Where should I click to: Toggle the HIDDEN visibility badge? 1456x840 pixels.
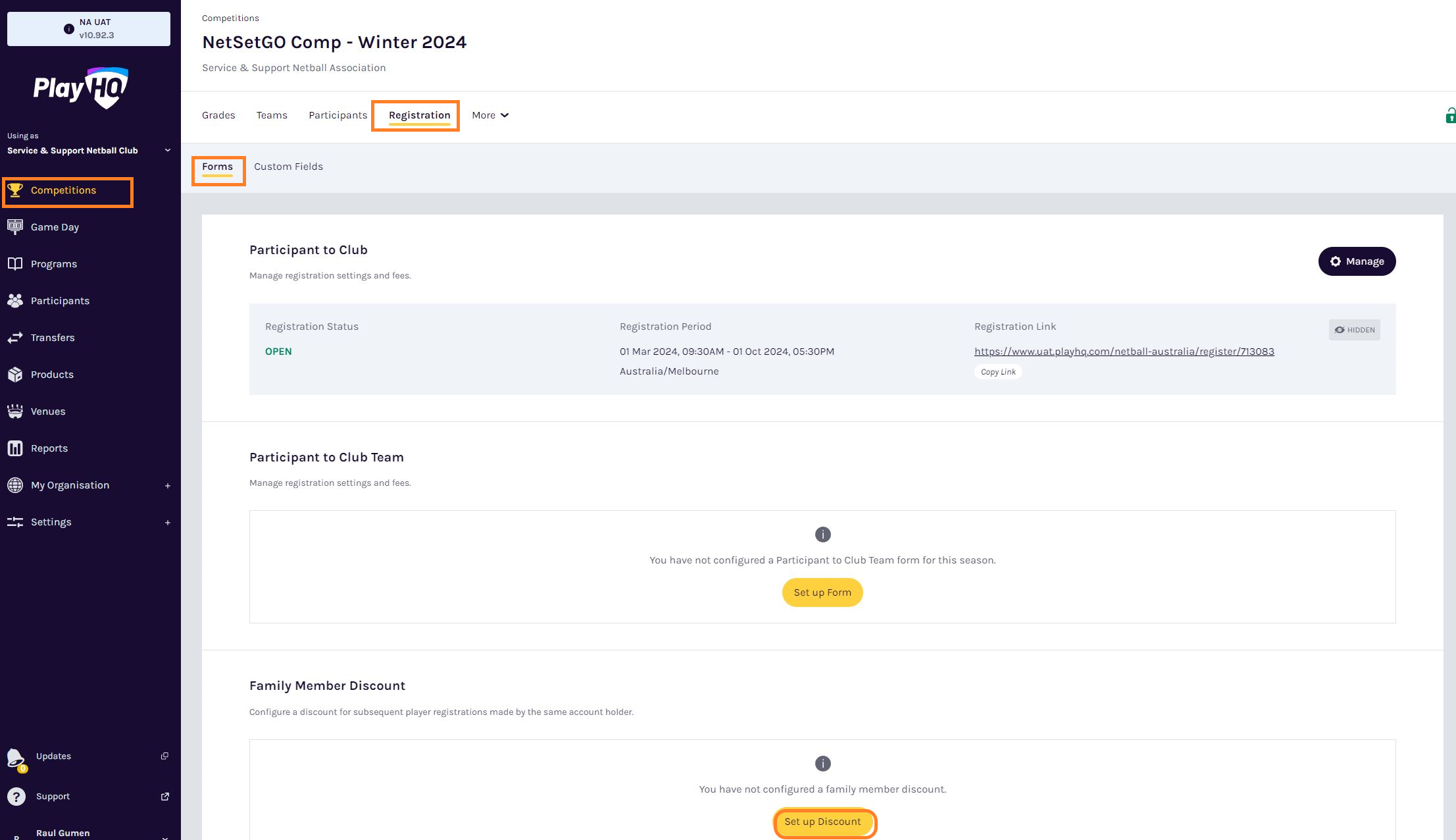tap(1354, 330)
